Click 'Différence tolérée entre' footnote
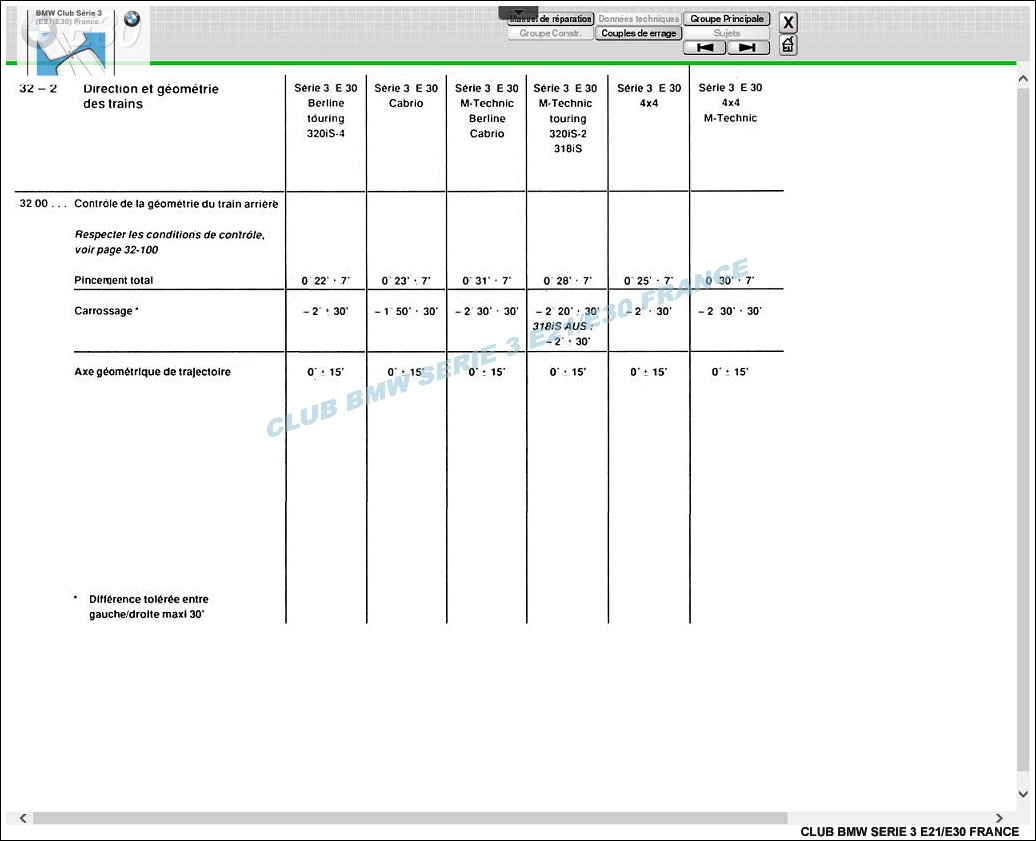The width and height of the screenshot is (1036, 841). (149, 599)
